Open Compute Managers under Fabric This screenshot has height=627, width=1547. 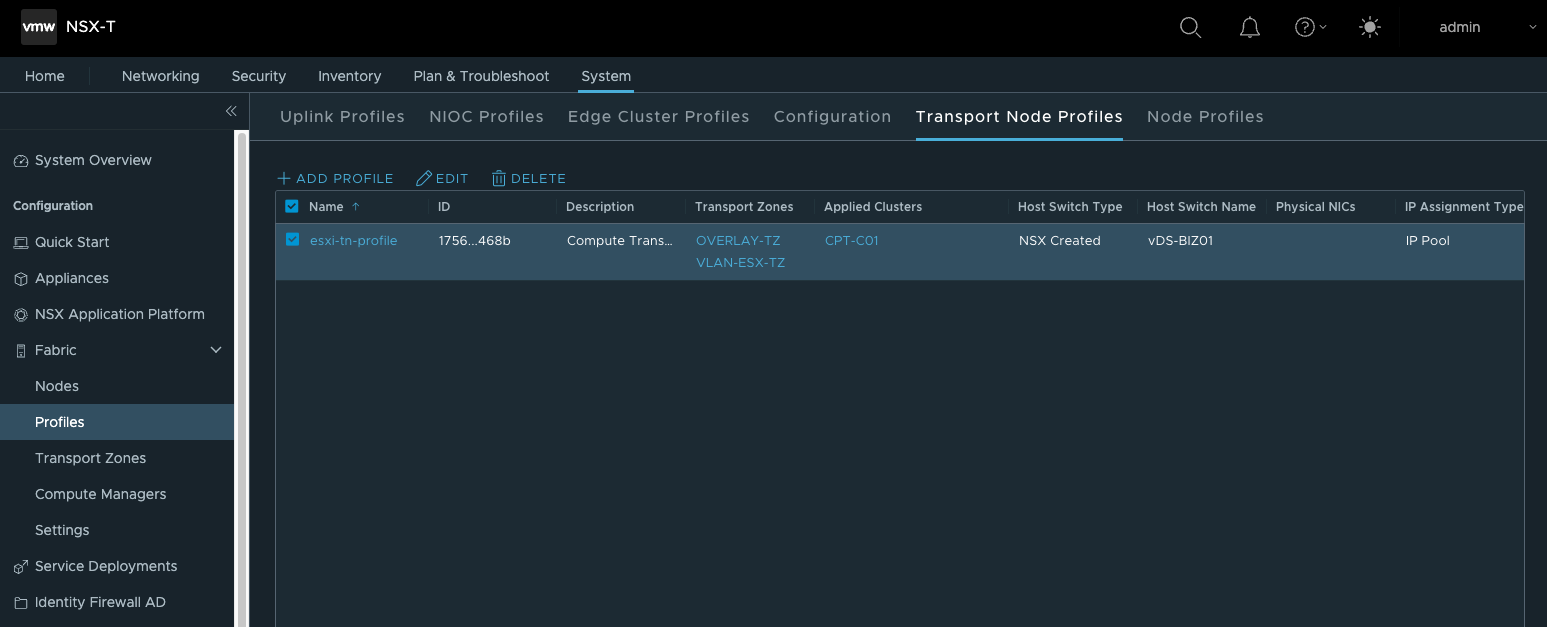[x=101, y=494]
